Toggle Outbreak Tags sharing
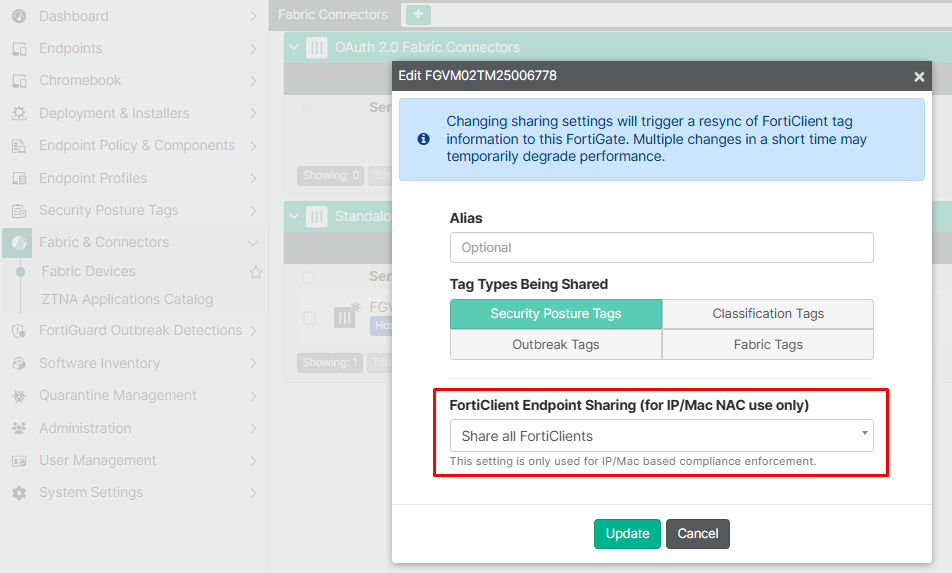This screenshot has height=573, width=952. (556, 345)
